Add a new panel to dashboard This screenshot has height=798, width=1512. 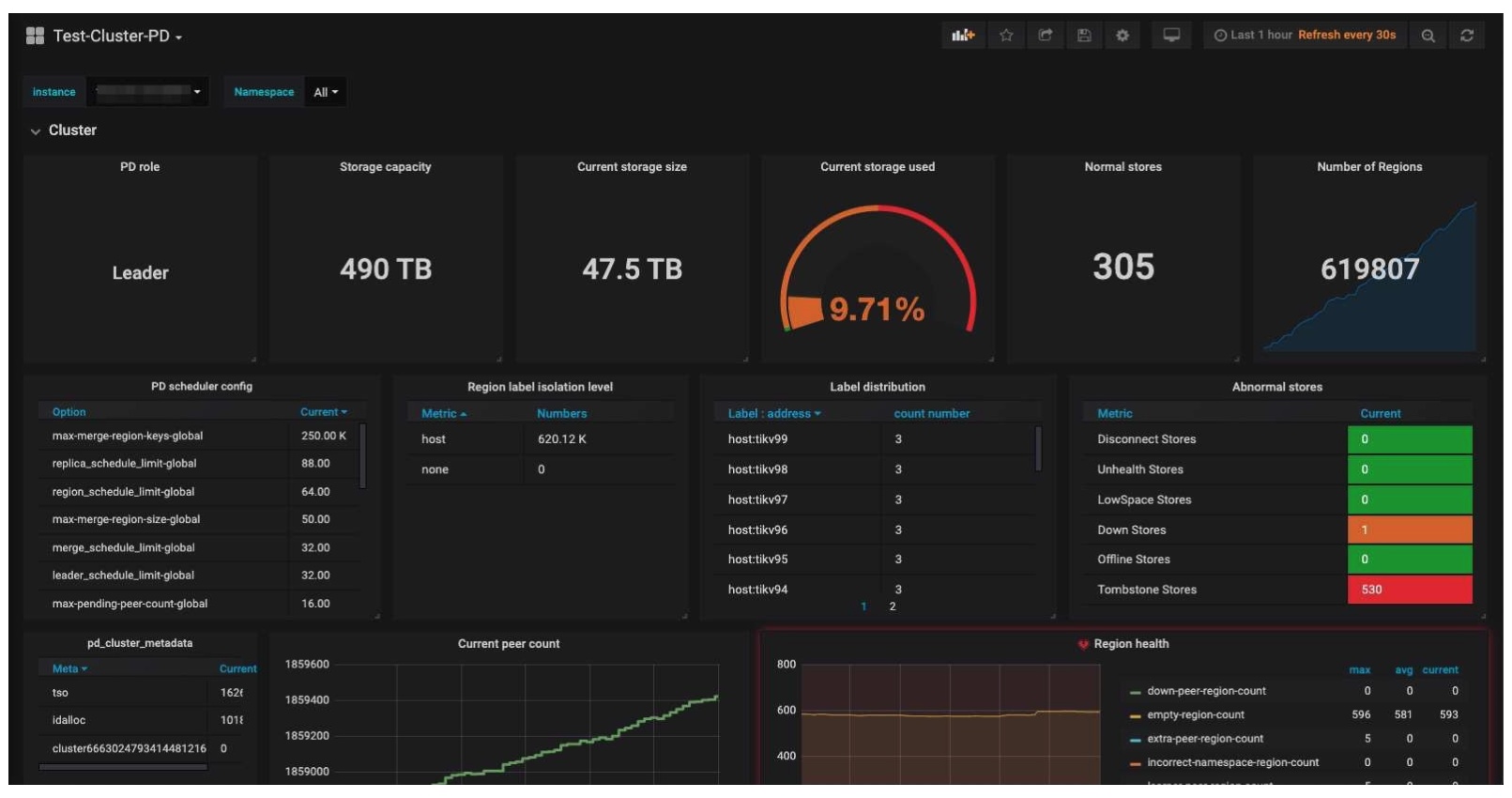pyautogui.click(x=963, y=36)
